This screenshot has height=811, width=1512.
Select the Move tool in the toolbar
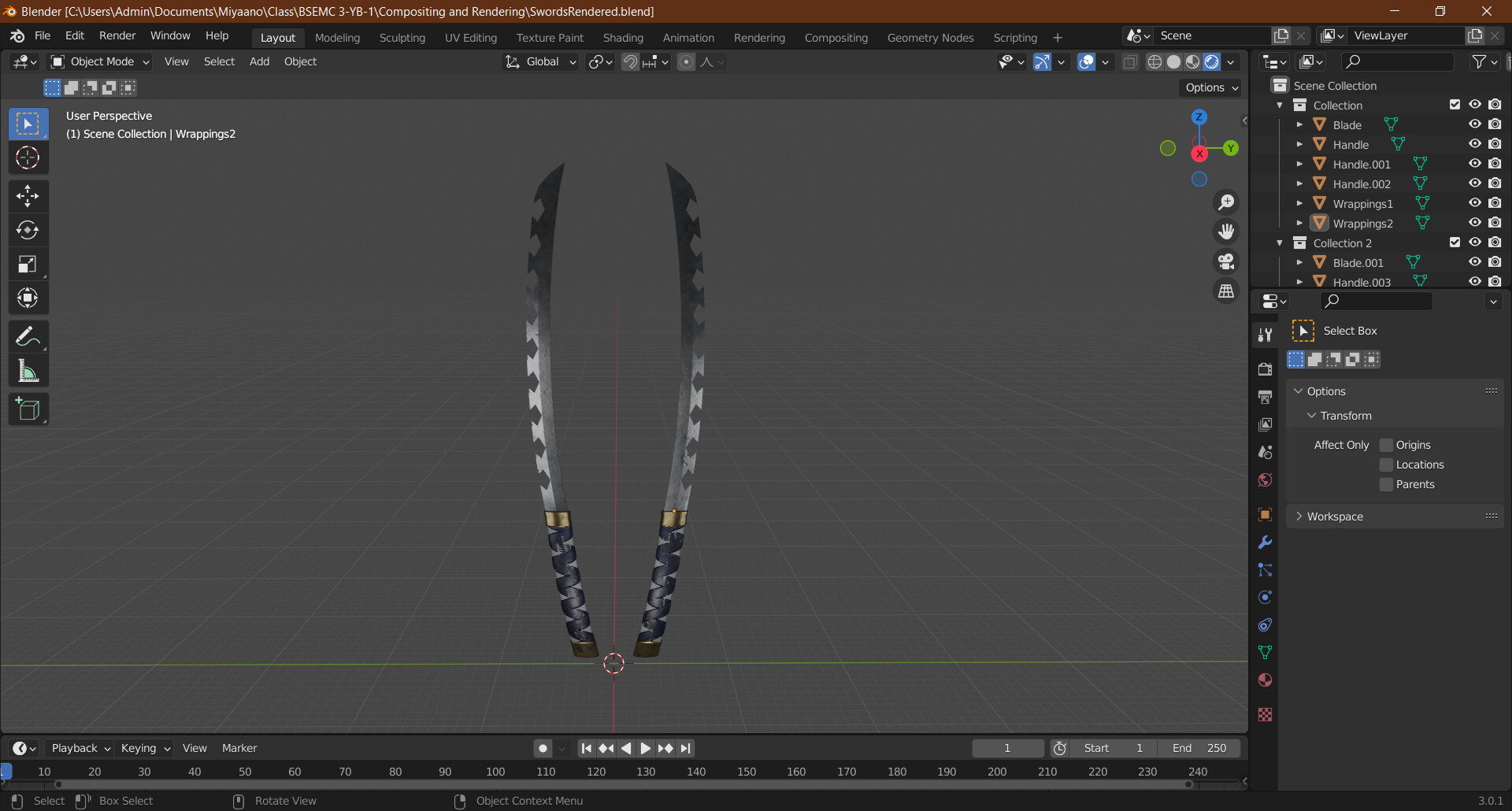coord(28,195)
